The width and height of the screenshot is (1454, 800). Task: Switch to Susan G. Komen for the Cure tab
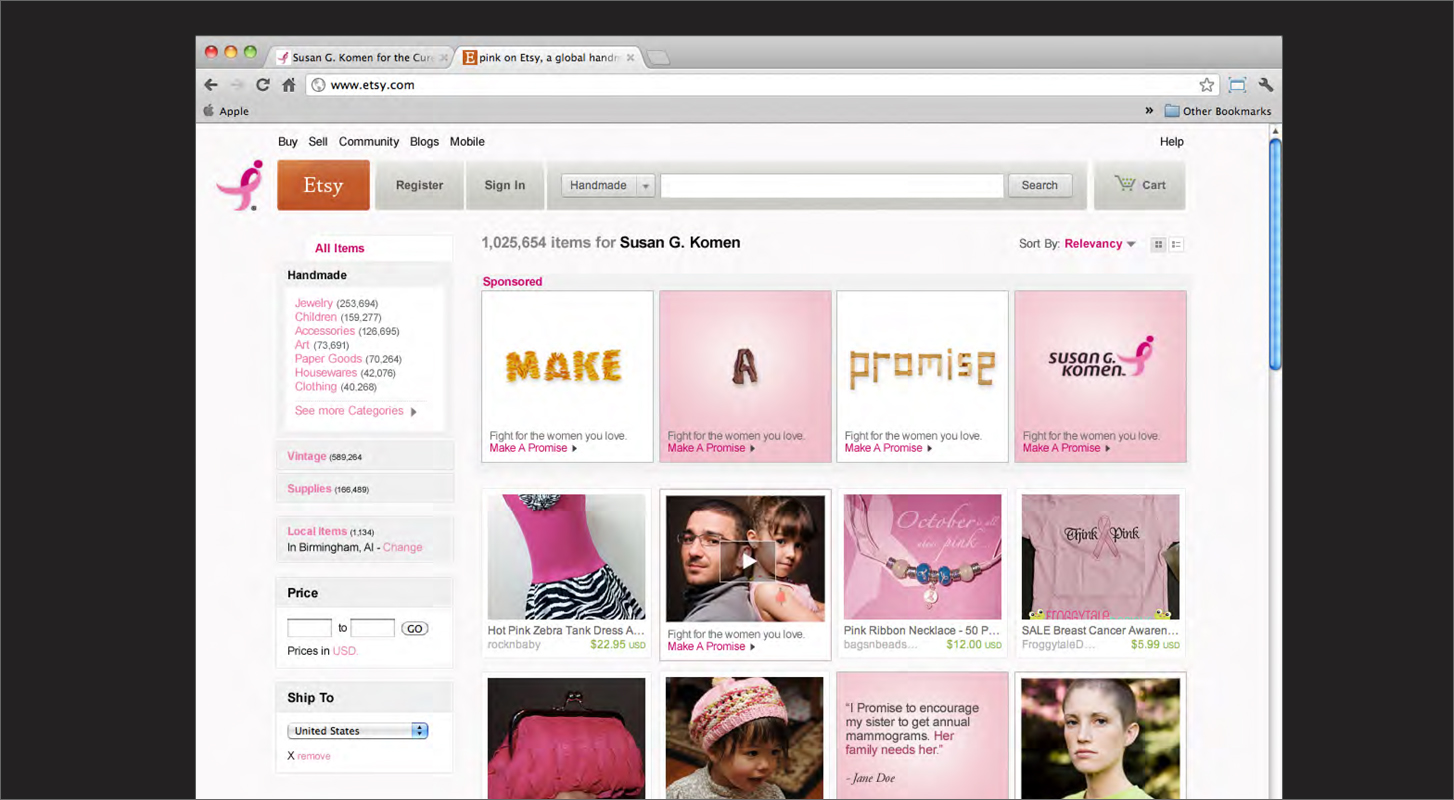coord(361,58)
